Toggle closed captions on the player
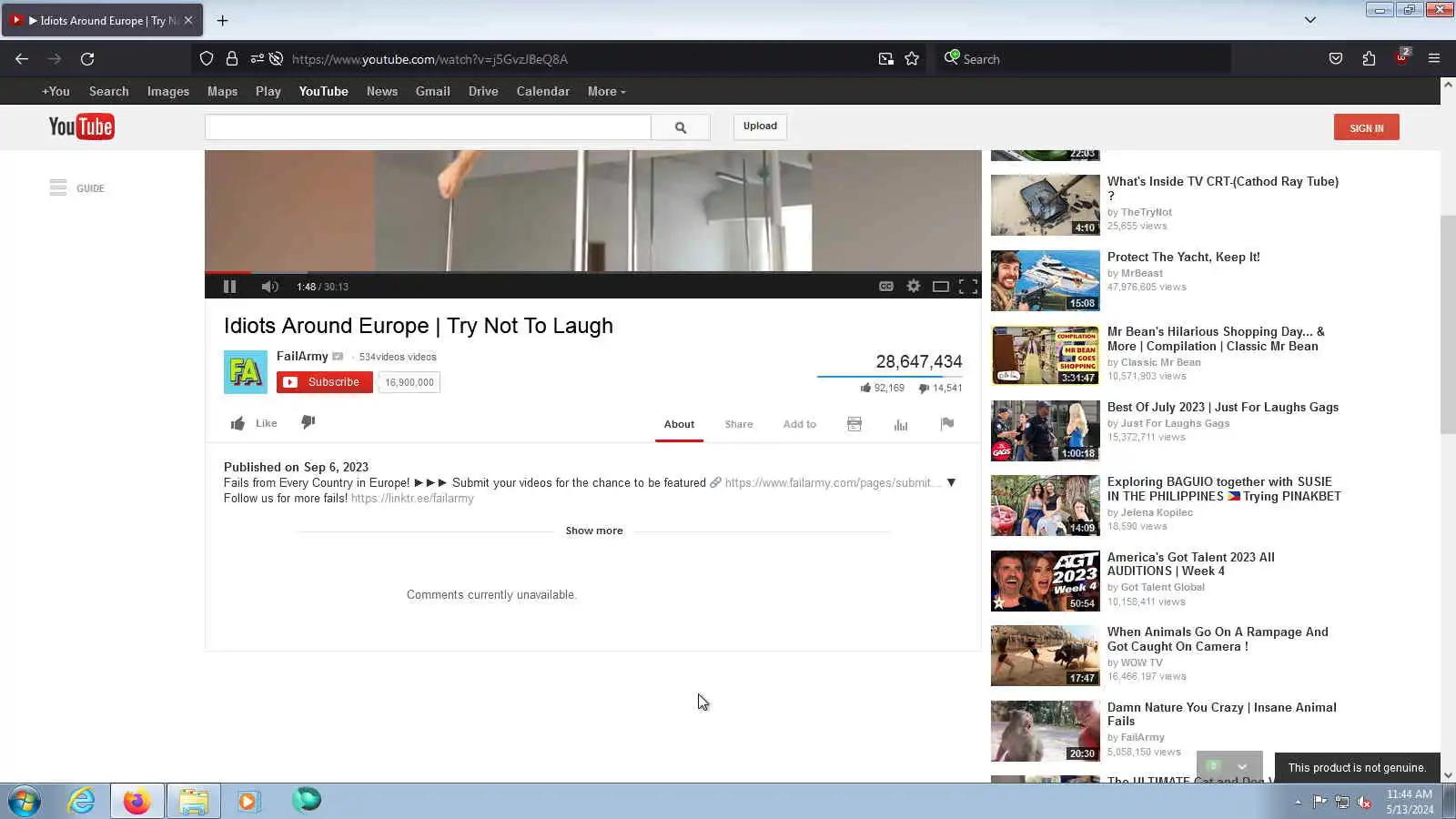This screenshot has width=1456, height=819. (x=886, y=287)
